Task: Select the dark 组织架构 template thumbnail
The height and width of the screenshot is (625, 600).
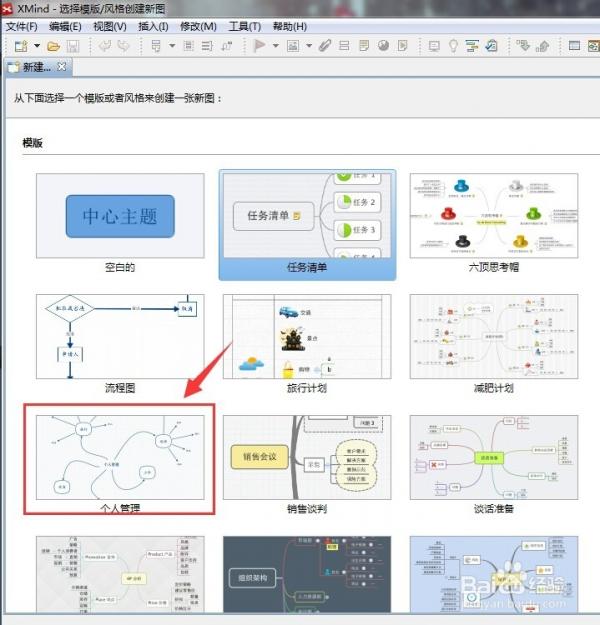Action: [x=307, y=574]
